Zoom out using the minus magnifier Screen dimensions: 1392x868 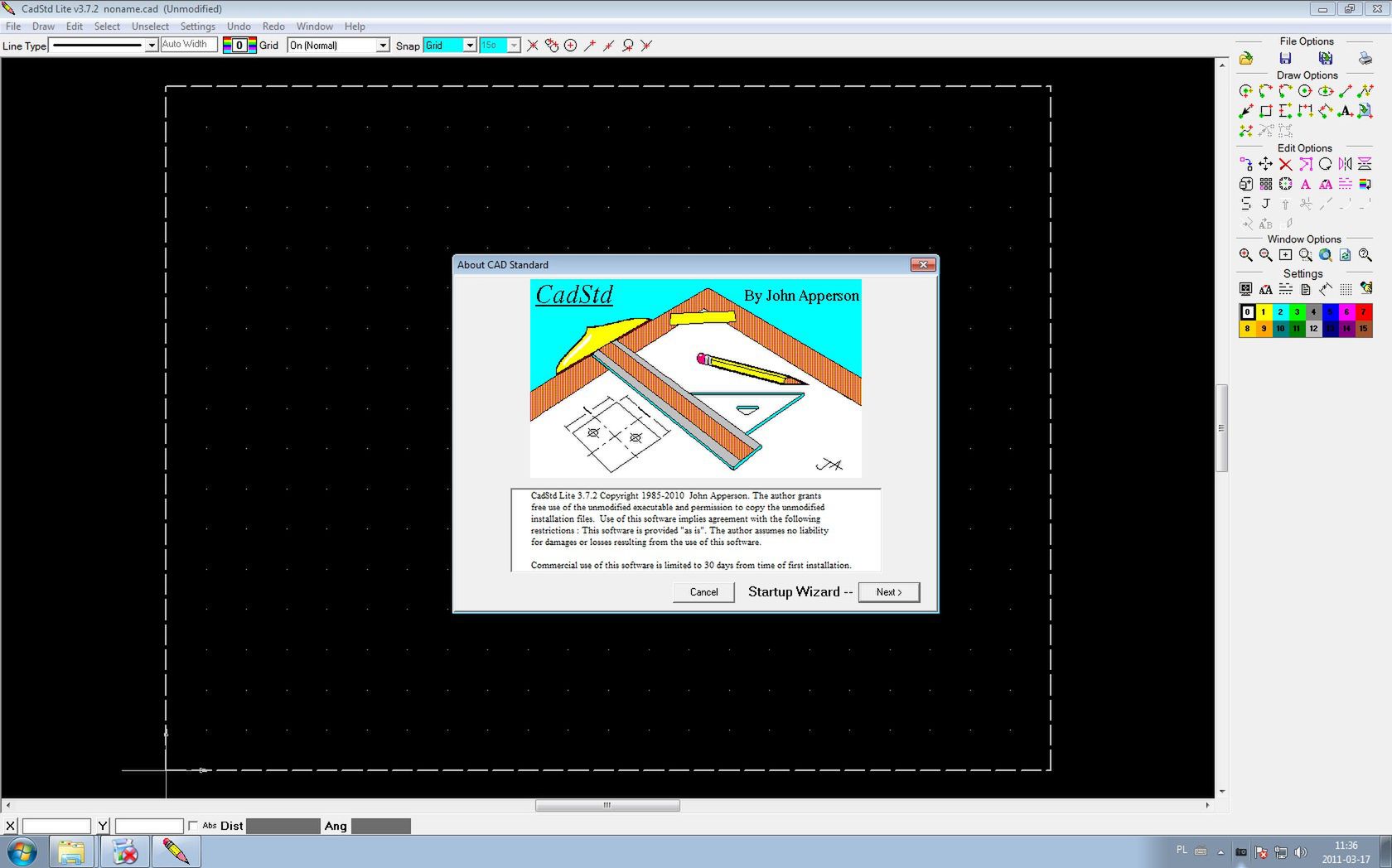1266,255
